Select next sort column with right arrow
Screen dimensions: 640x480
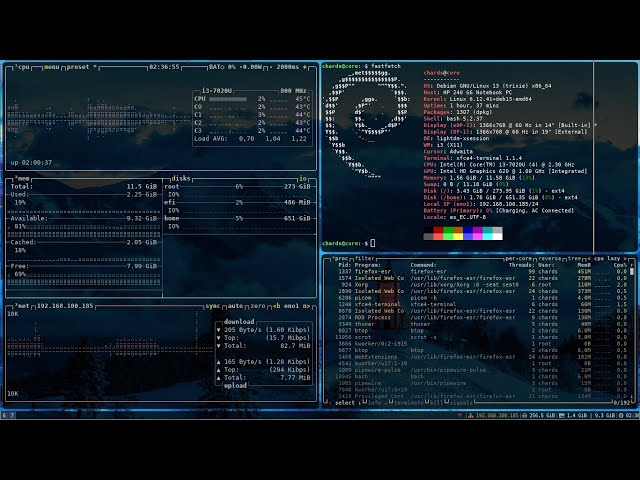[x=625, y=258]
